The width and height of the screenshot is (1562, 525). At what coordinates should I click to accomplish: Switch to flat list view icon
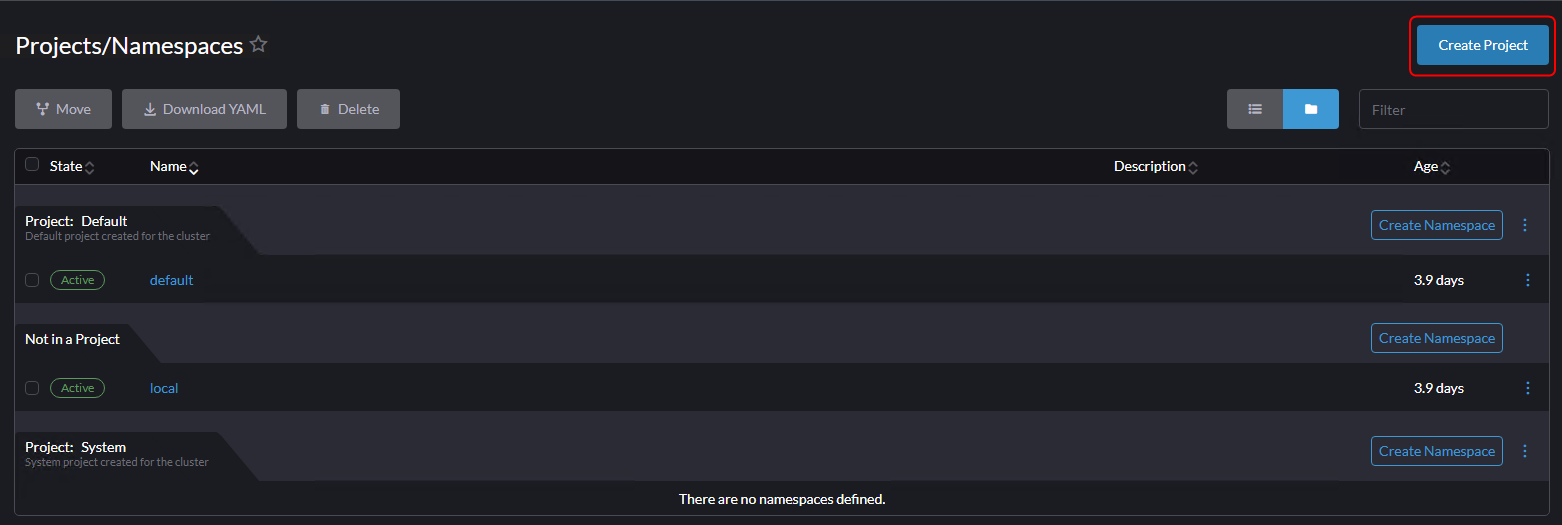click(x=1255, y=109)
